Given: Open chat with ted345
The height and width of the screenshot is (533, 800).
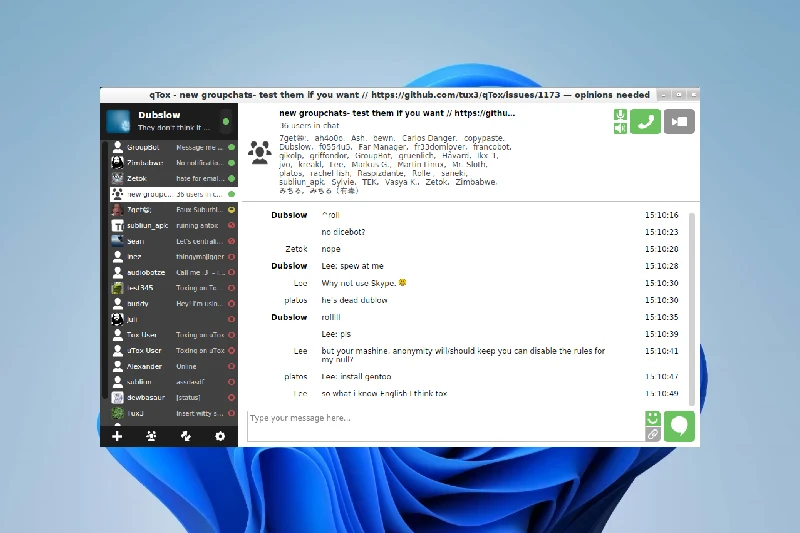Looking at the screenshot, I should tap(173, 288).
